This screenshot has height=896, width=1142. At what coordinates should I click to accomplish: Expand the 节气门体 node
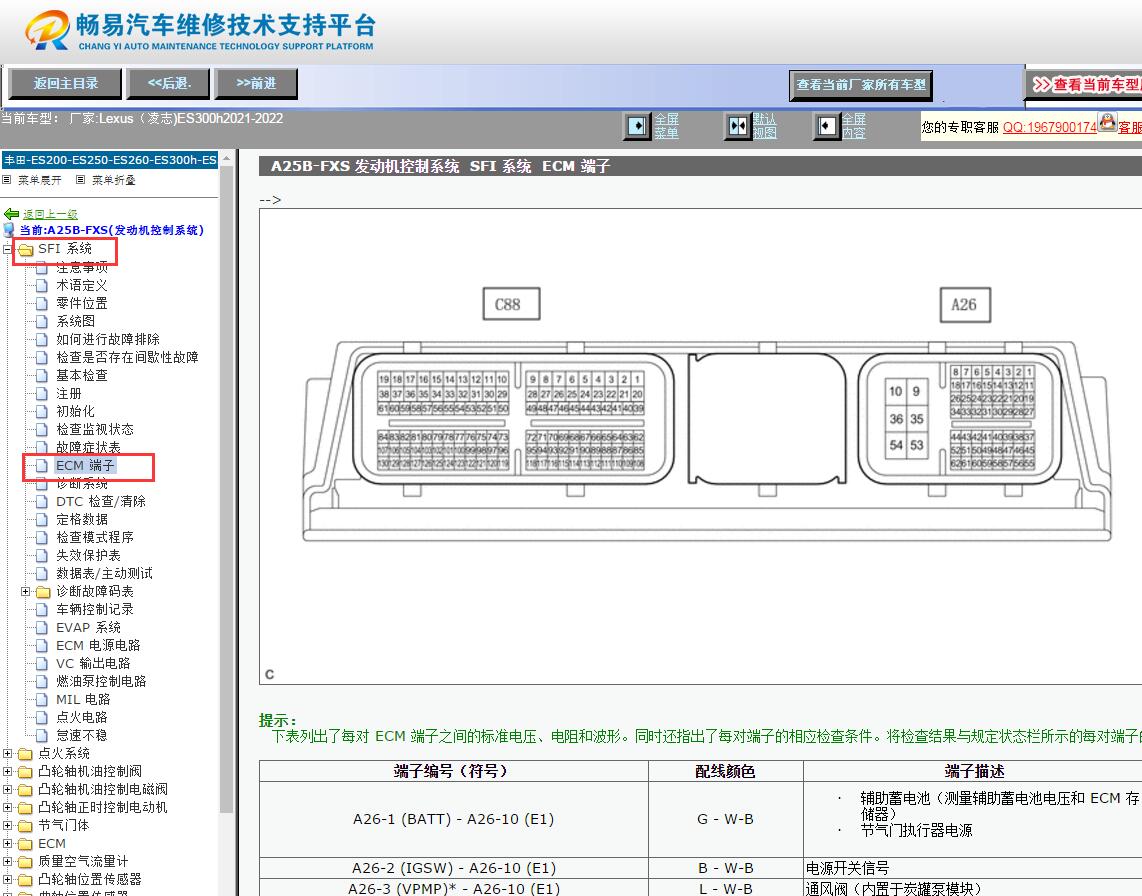[x=7, y=825]
